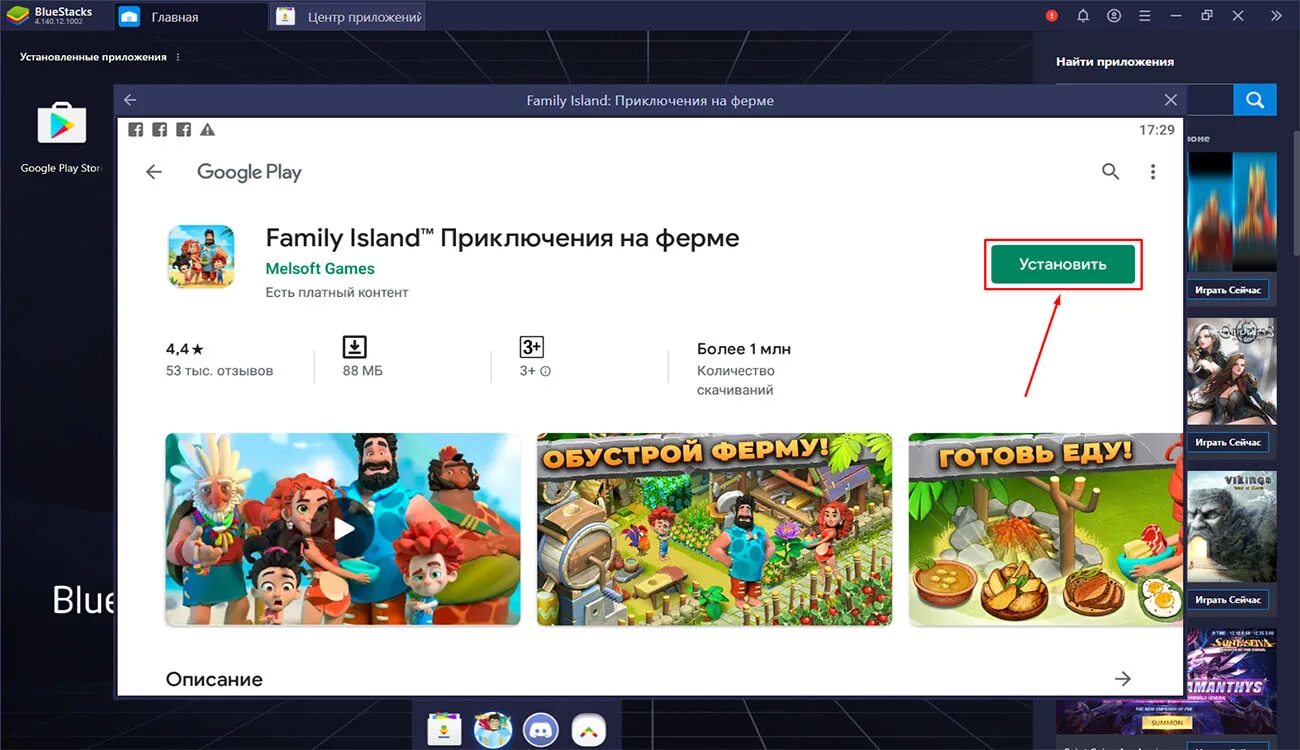Collapse sidebar with double-chevron icon
This screenshot has width=1300, height=750.
pyautogui.click(x=1276, y=16)
